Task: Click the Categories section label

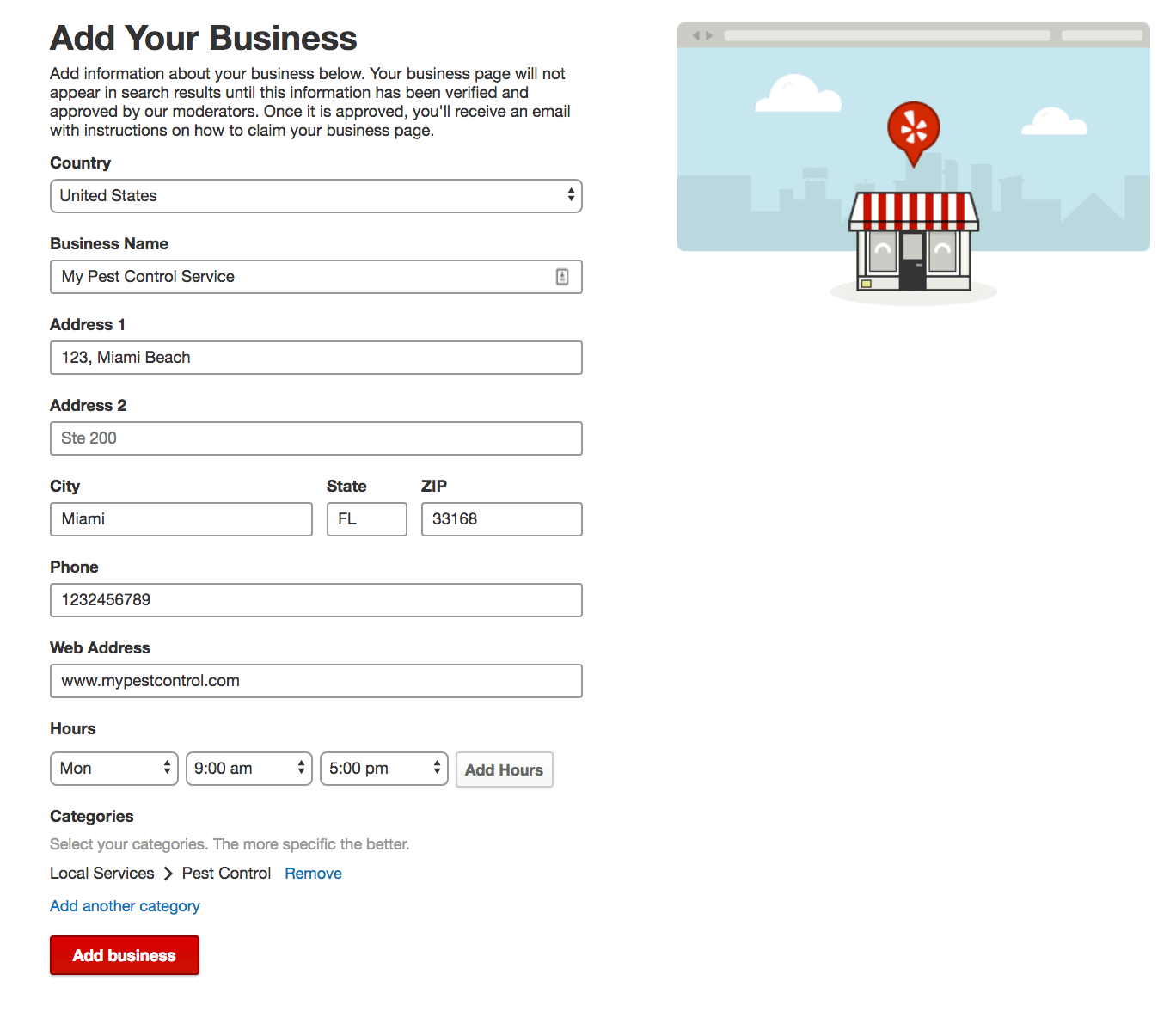Action: (92, 817)
